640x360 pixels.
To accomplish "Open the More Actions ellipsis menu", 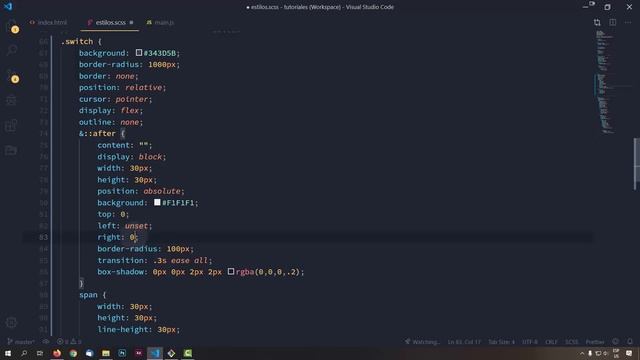I will point(628,22).
